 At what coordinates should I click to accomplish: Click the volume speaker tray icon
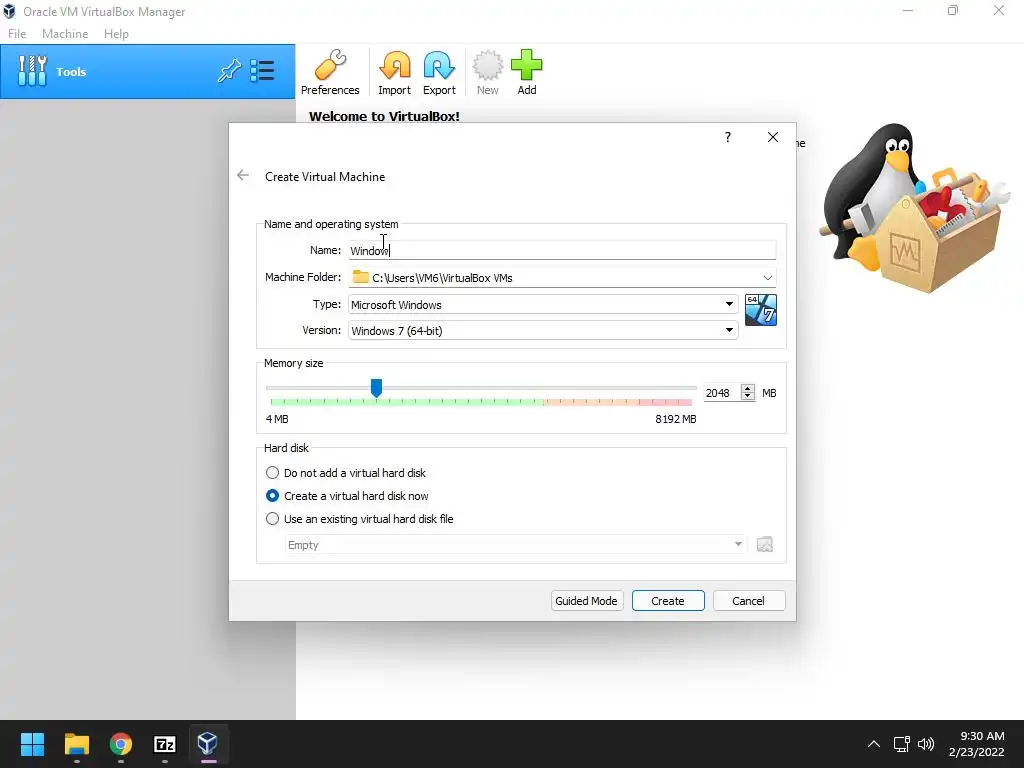point(926,744)
